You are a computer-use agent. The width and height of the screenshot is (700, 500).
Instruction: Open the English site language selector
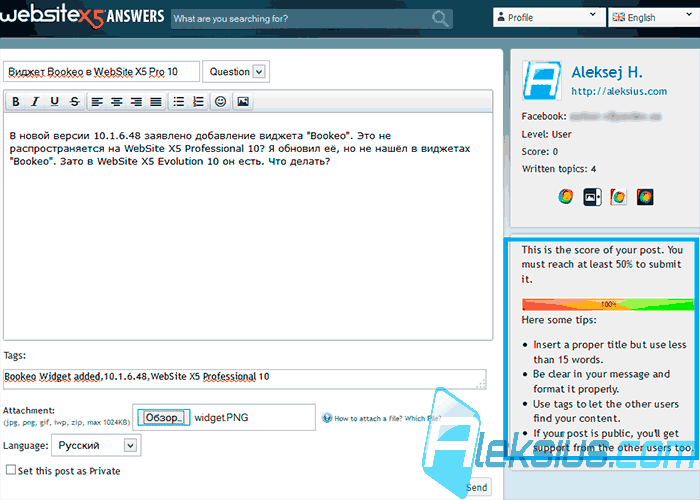click(654, 17)
